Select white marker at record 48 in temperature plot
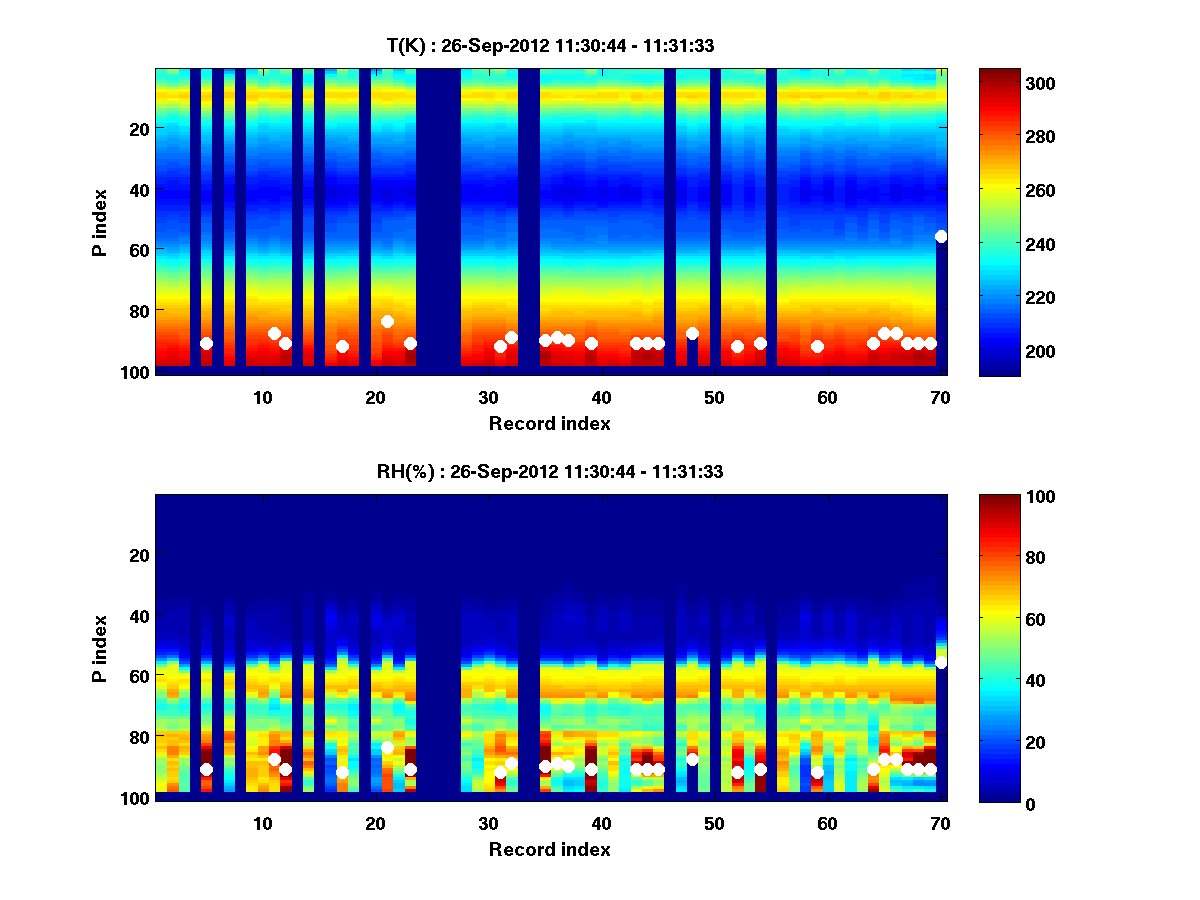 (692, 333)
